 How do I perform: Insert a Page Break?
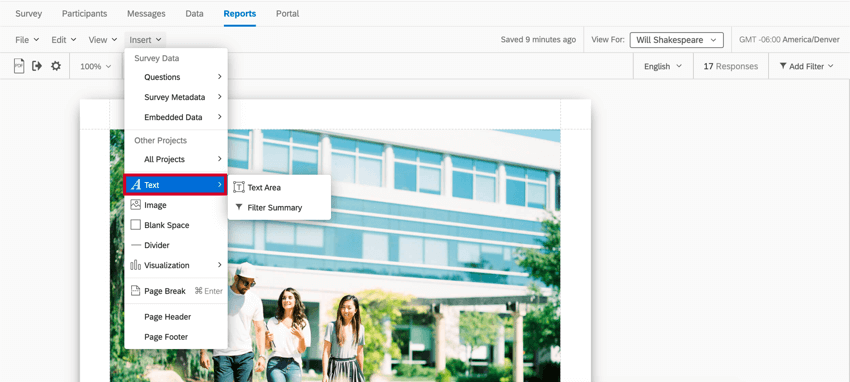(x=176, y=291)
